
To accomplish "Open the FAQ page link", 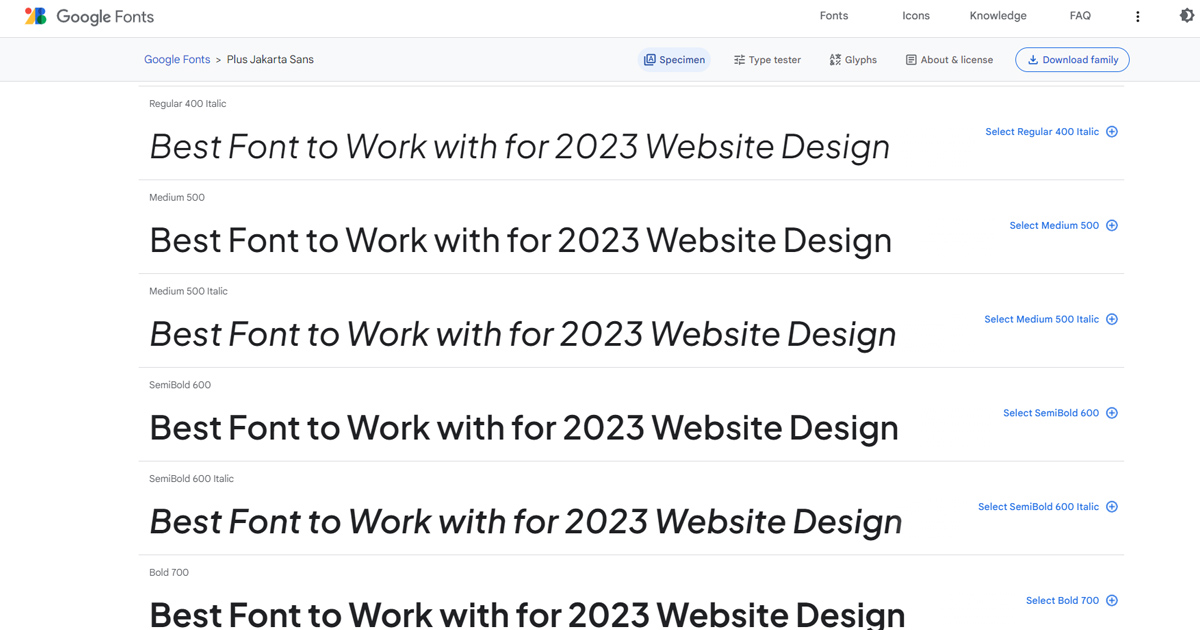I will [1080, 16].
